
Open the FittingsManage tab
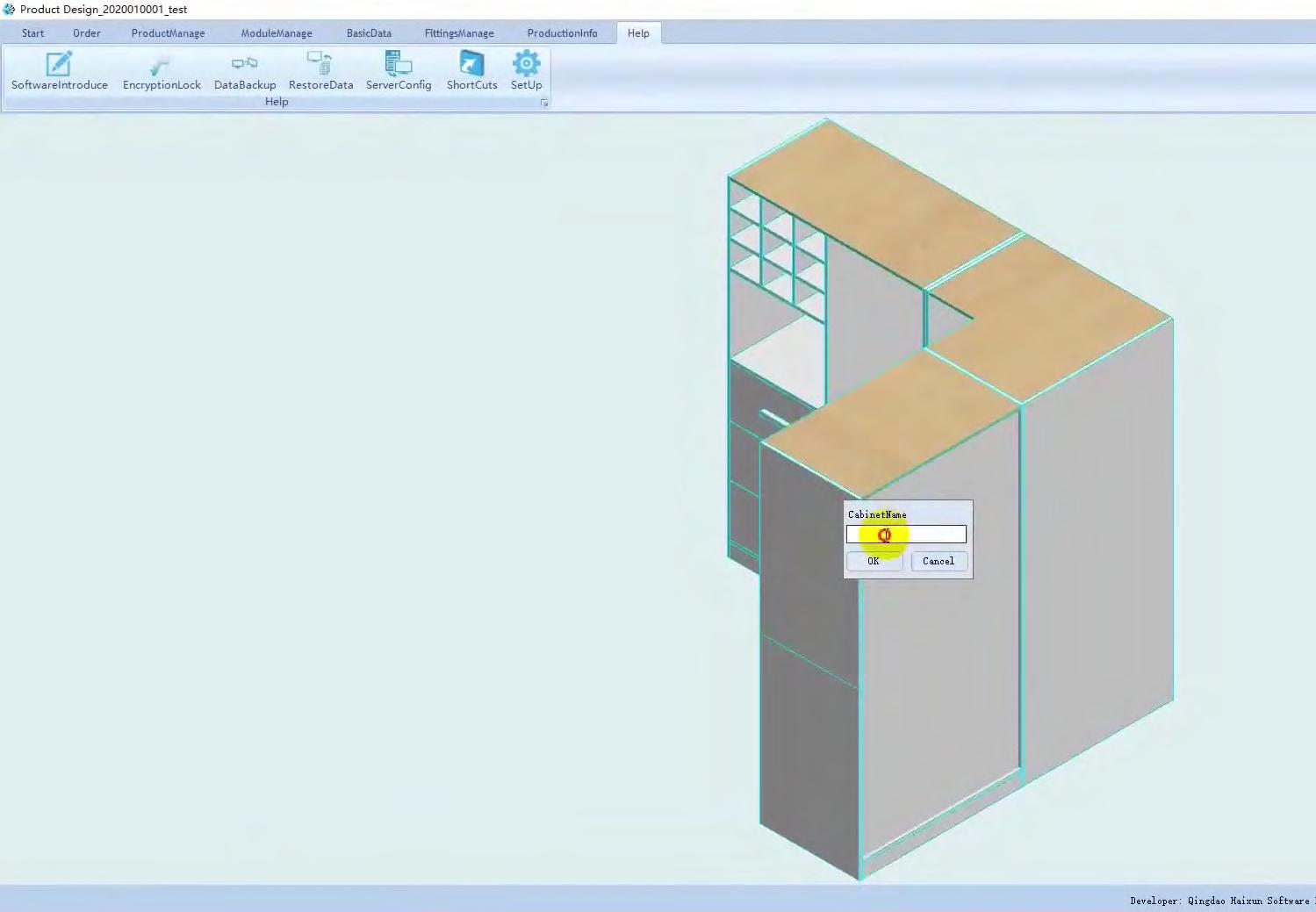click(x=459, y=33)
